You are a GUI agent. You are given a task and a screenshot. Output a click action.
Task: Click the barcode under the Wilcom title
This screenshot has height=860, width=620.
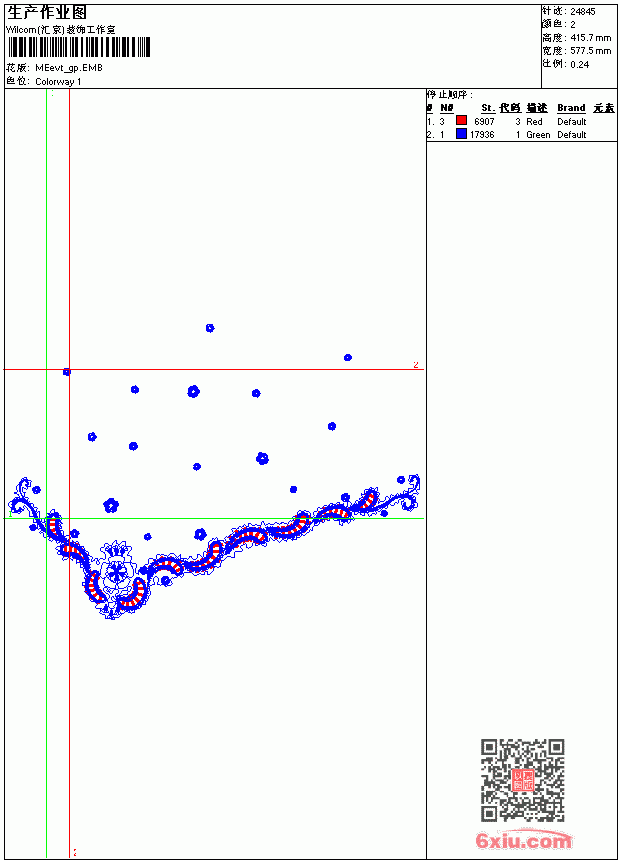pyautogui.click(x=78, y=47)
